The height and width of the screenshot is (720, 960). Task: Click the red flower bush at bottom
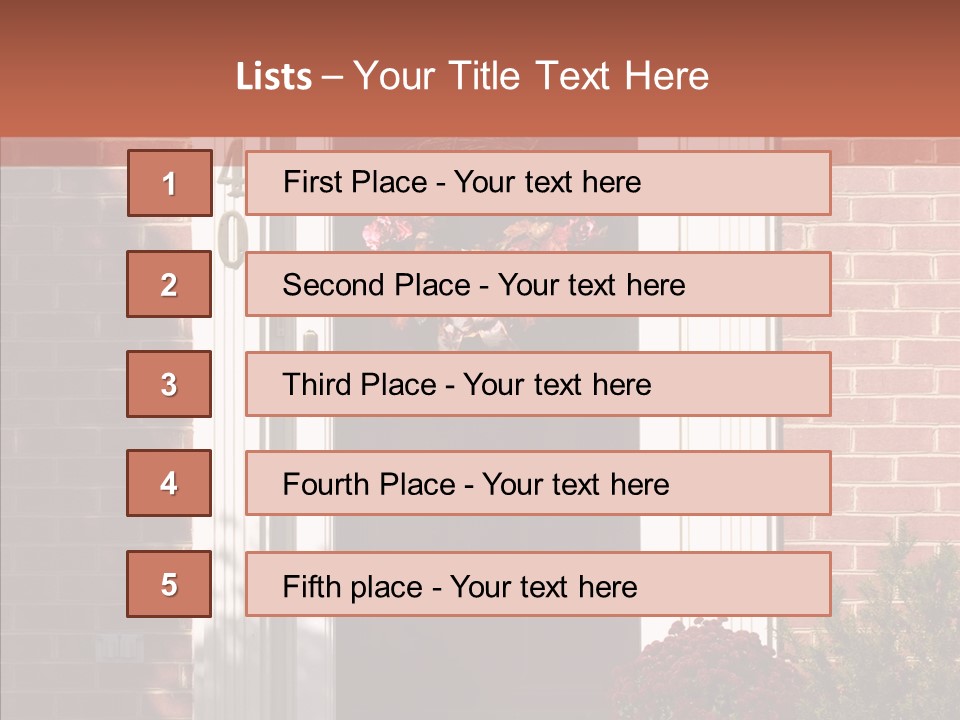[x=700, y=670]
